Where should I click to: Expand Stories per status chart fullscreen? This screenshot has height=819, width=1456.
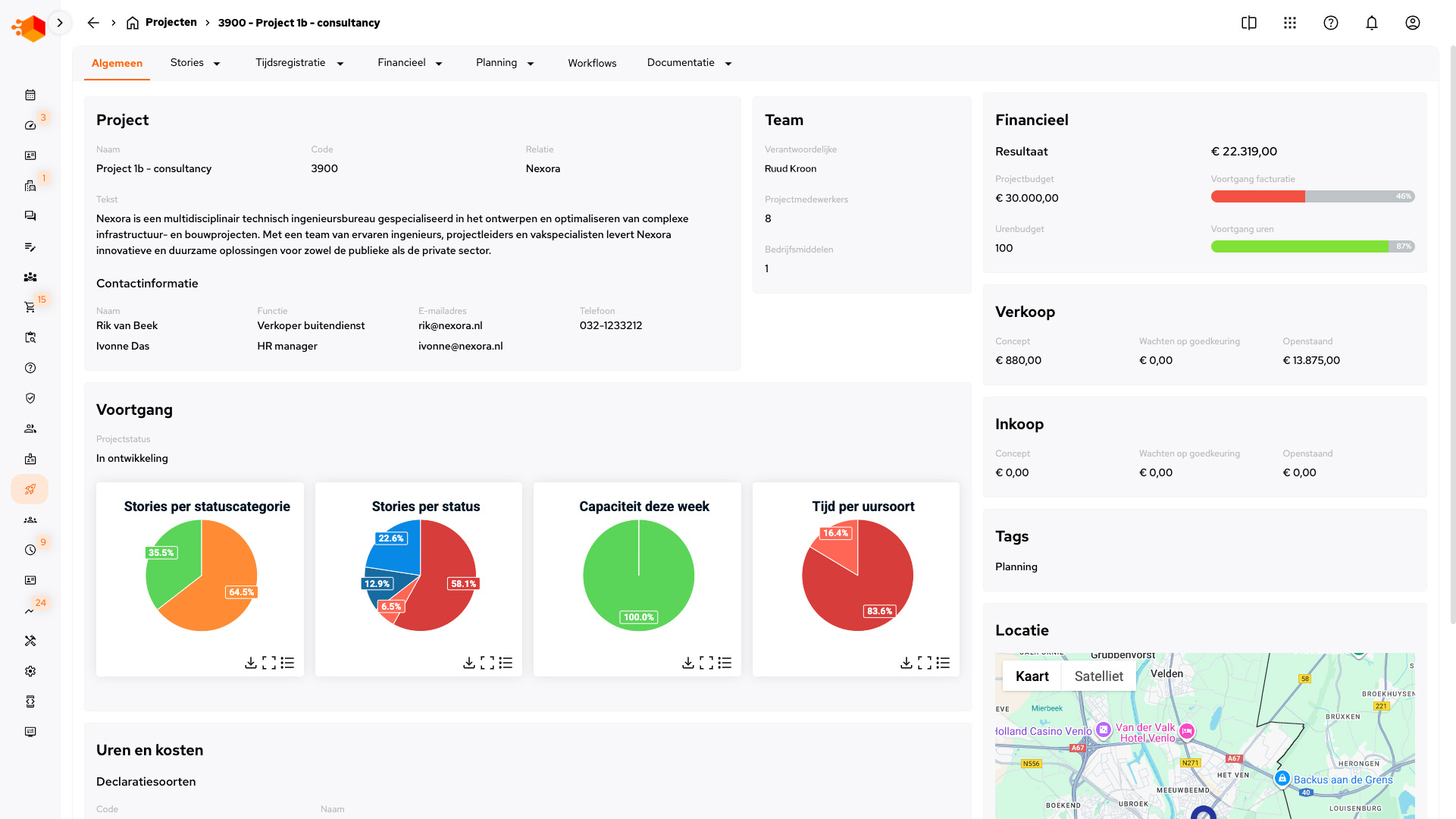pos(487,663)
